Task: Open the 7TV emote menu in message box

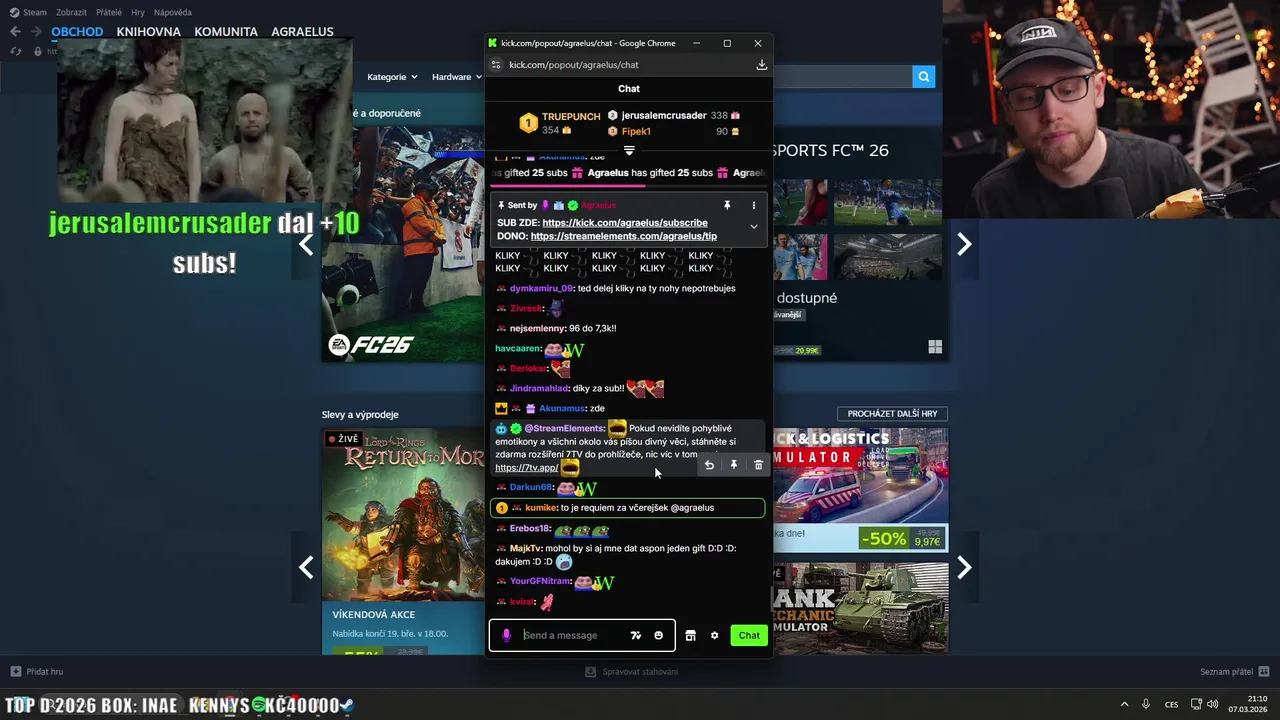Action: 635,635
